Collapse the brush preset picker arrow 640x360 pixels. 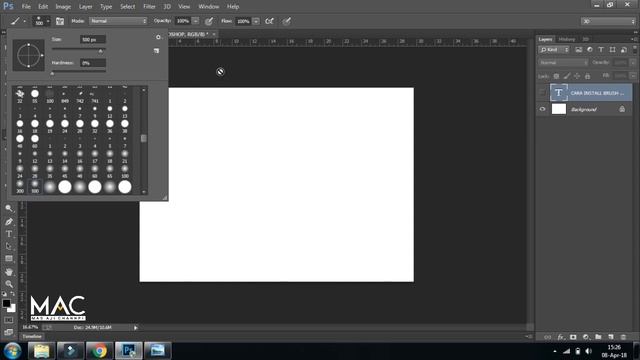click(48, 21)
